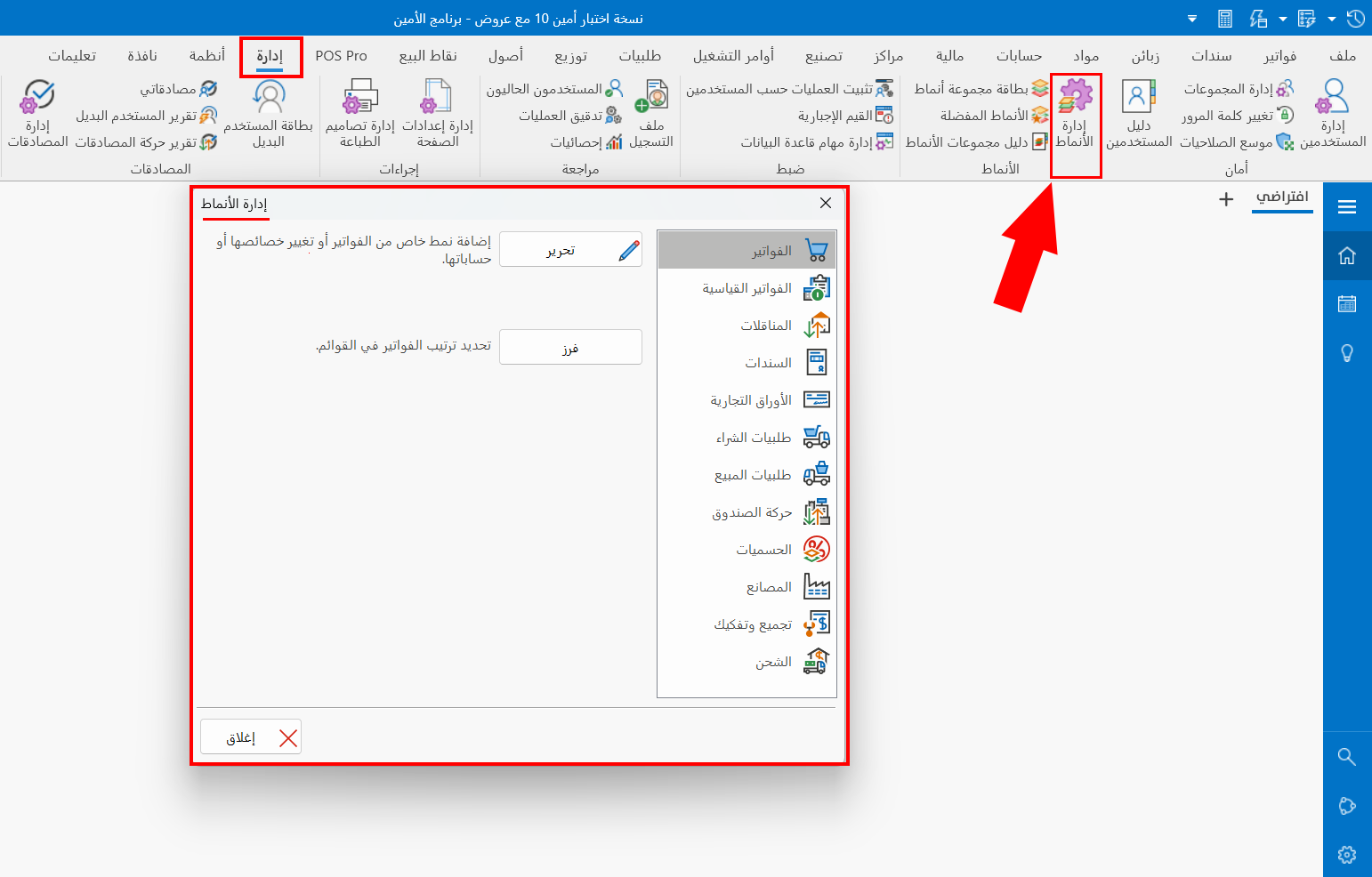Switch to سندات ribbon tab

click(x=1212, y=56)
